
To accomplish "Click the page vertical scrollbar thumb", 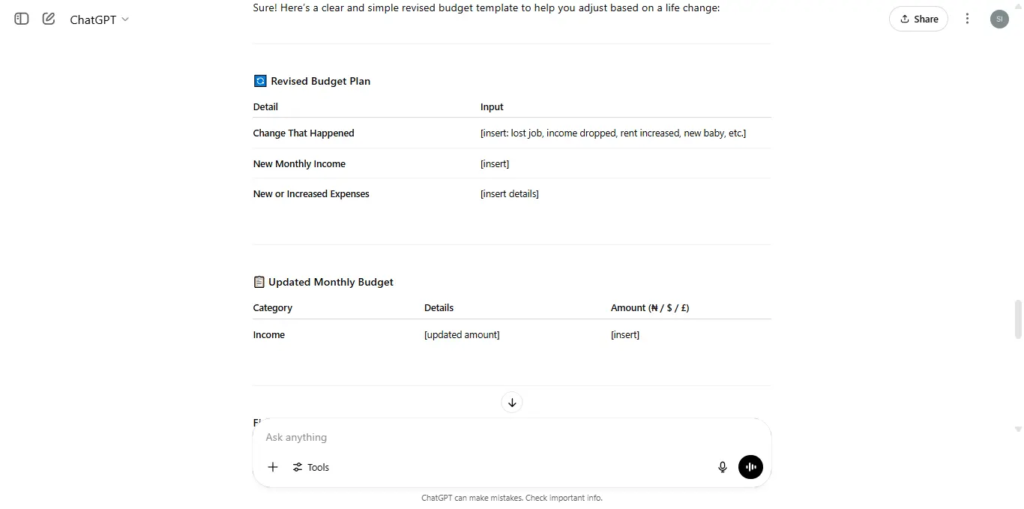I will click(x=1017, y=320).
